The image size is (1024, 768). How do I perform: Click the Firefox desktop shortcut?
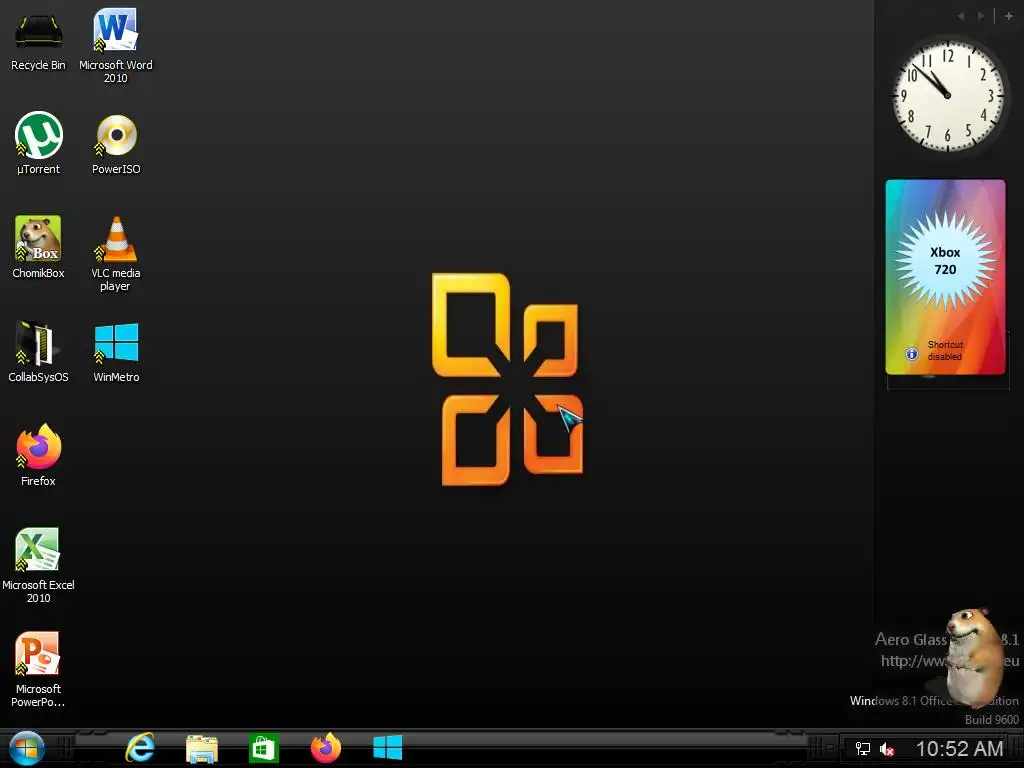[39, 455]
